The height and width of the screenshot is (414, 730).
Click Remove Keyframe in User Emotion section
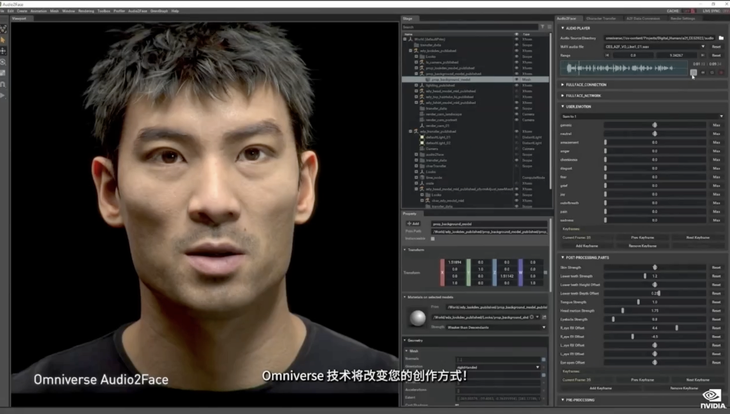click(642, 246)
